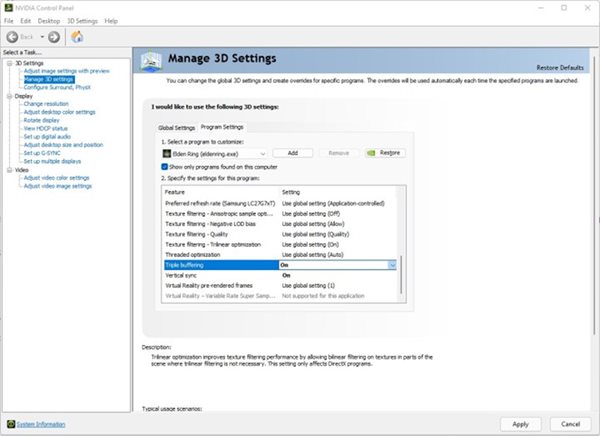Collapse the 3D Settings tree node

[10, 63]
